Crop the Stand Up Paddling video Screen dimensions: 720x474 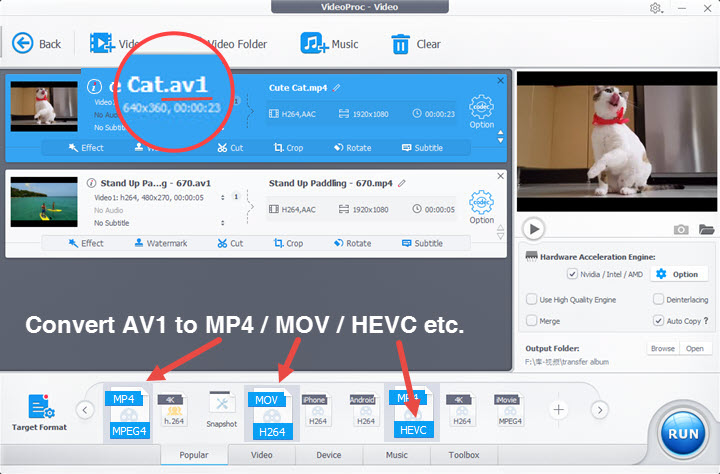click(x=288, y=243)
